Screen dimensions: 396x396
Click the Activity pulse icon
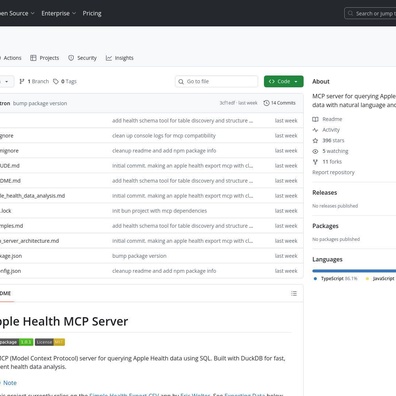[315, 130]
